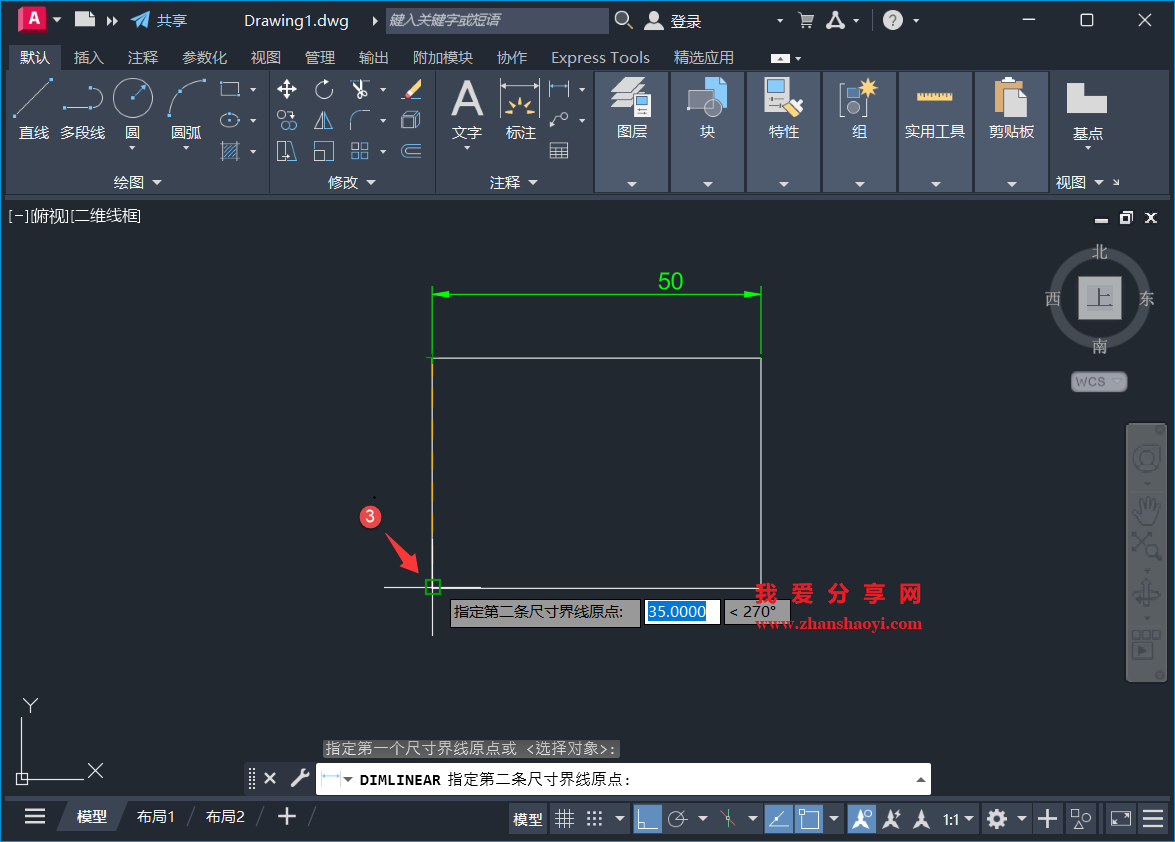Toggle grid display in the status bar
This screenshot has width=1175, height=842.
pos(565,818)
